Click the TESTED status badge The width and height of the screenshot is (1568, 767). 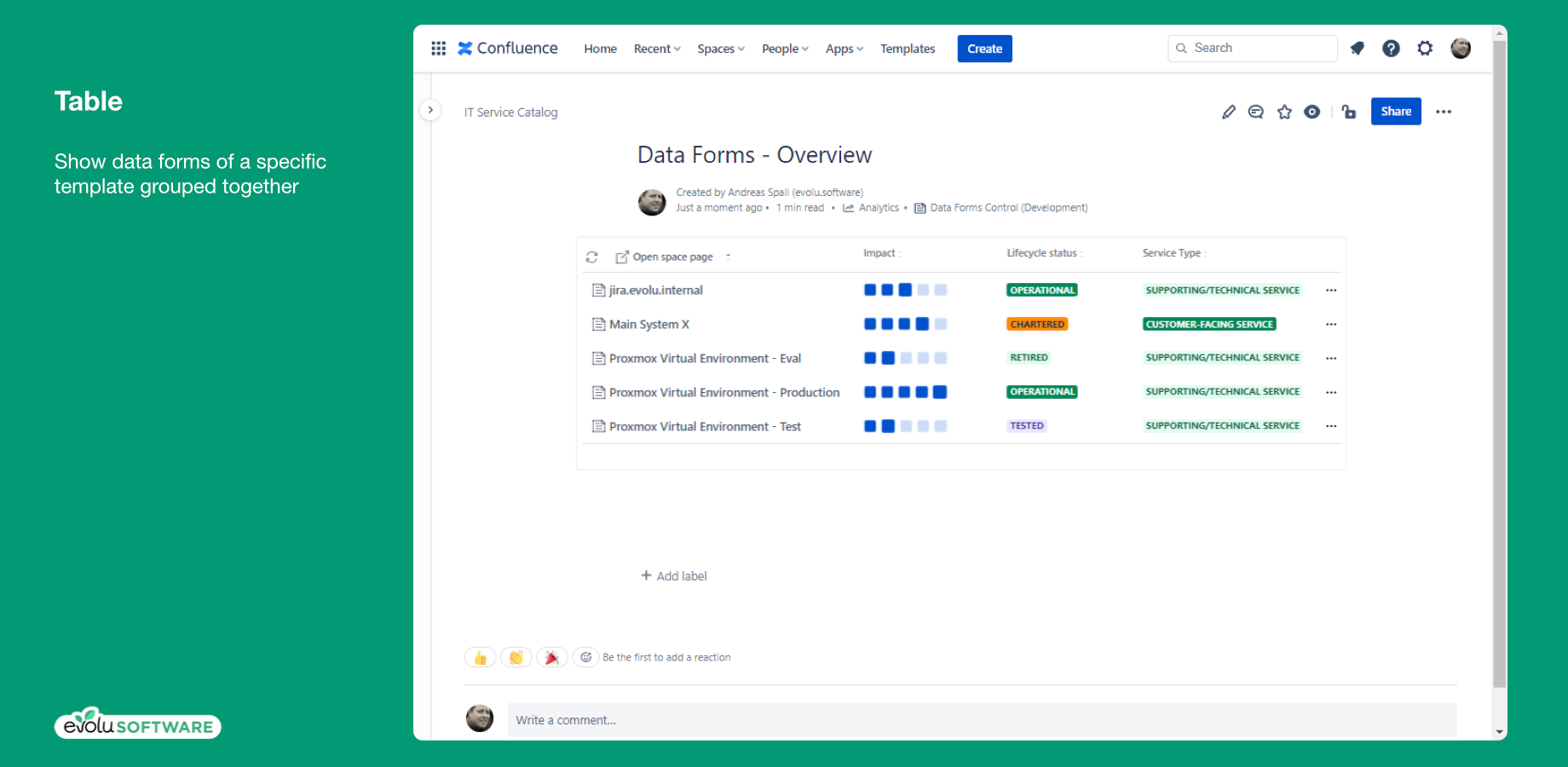coord(1027,426)
